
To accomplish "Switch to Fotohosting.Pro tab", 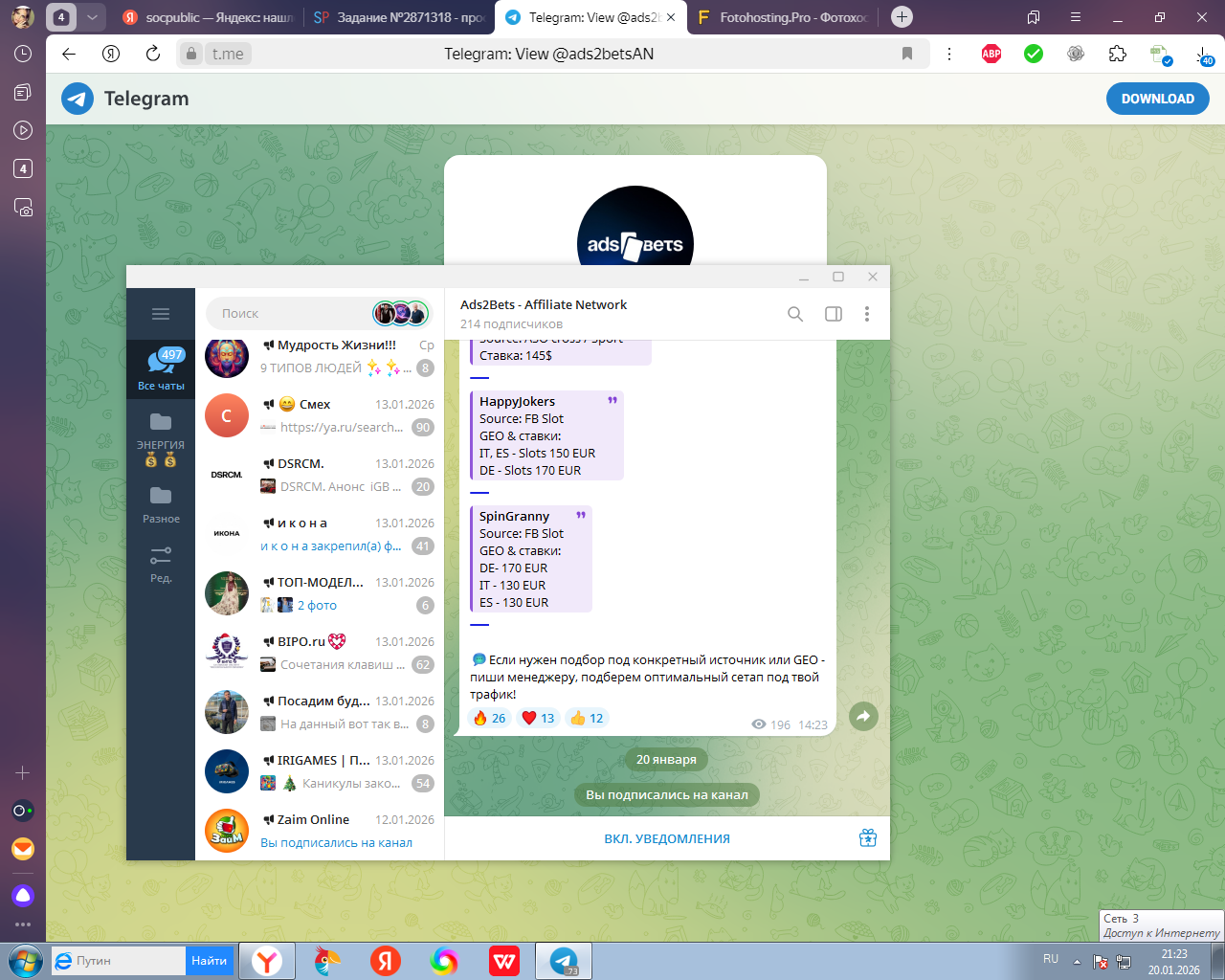I will [x=783, y=17].
